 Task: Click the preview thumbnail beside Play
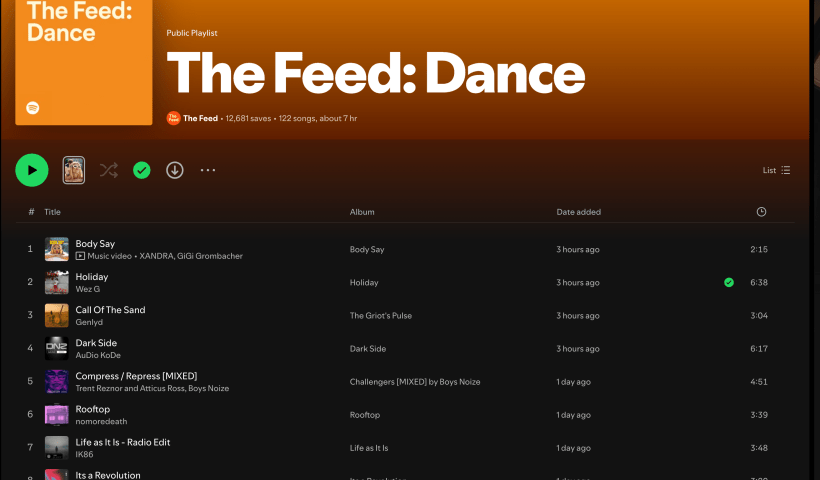(x=74, y=170)
